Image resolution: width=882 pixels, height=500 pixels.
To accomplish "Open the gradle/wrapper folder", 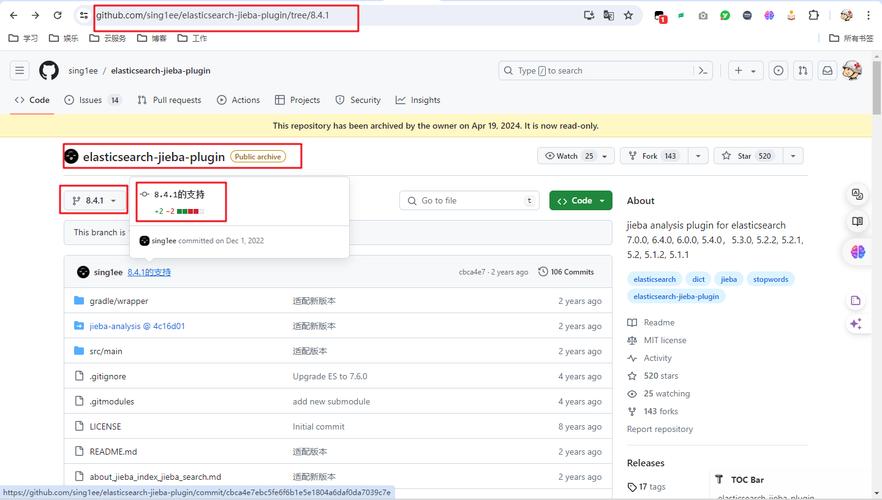I will coord(119,301).
